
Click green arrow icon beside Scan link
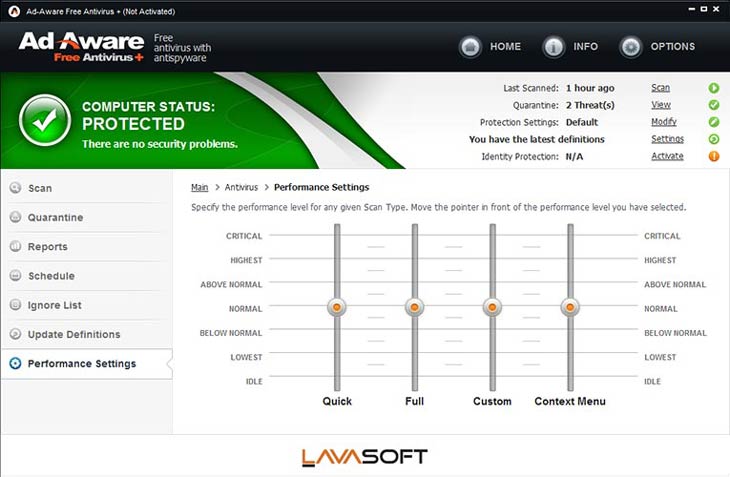pos(714,88)
